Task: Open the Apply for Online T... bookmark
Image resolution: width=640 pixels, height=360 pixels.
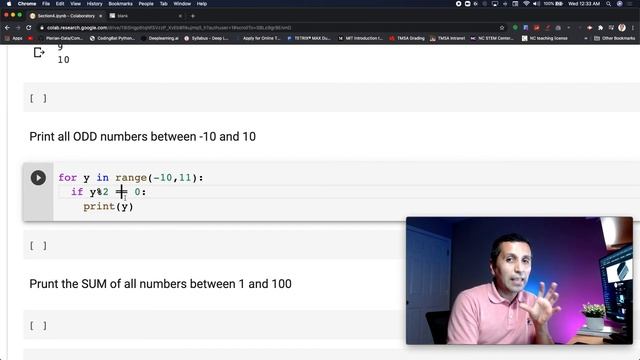Action: (x=258, y=38)
